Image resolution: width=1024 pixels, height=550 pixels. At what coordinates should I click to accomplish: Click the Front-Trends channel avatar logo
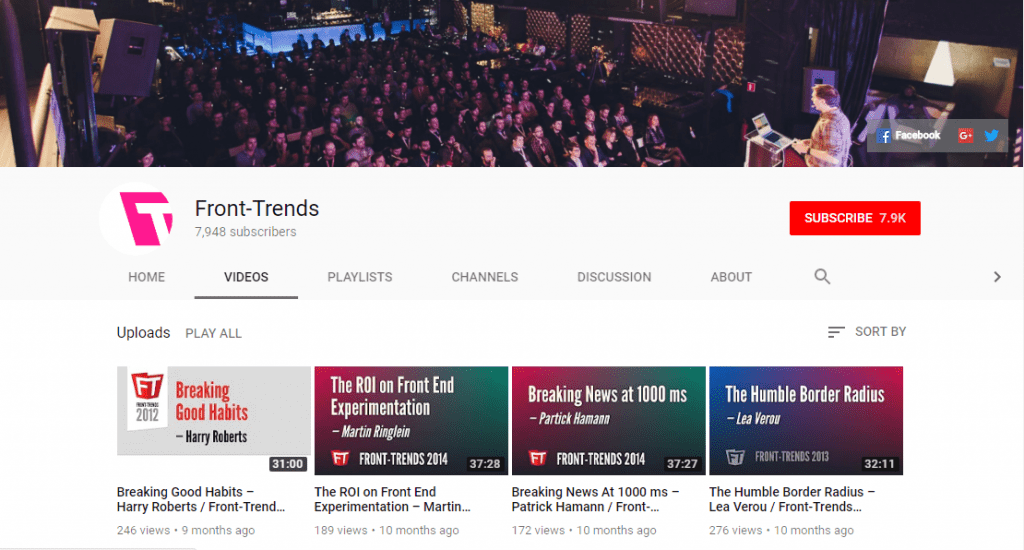pos(137,219)
